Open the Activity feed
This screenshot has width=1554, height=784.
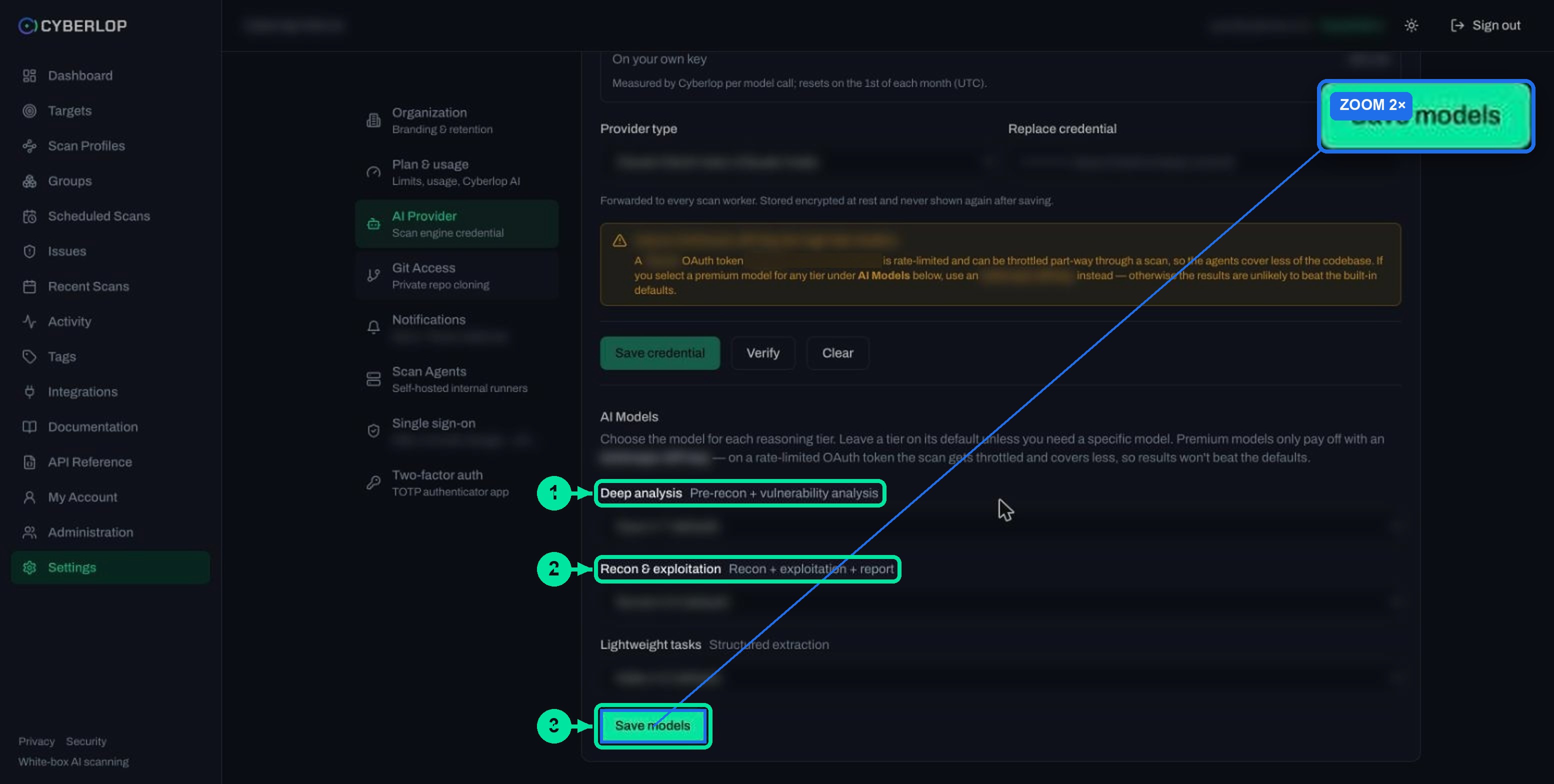click(110, 321)
